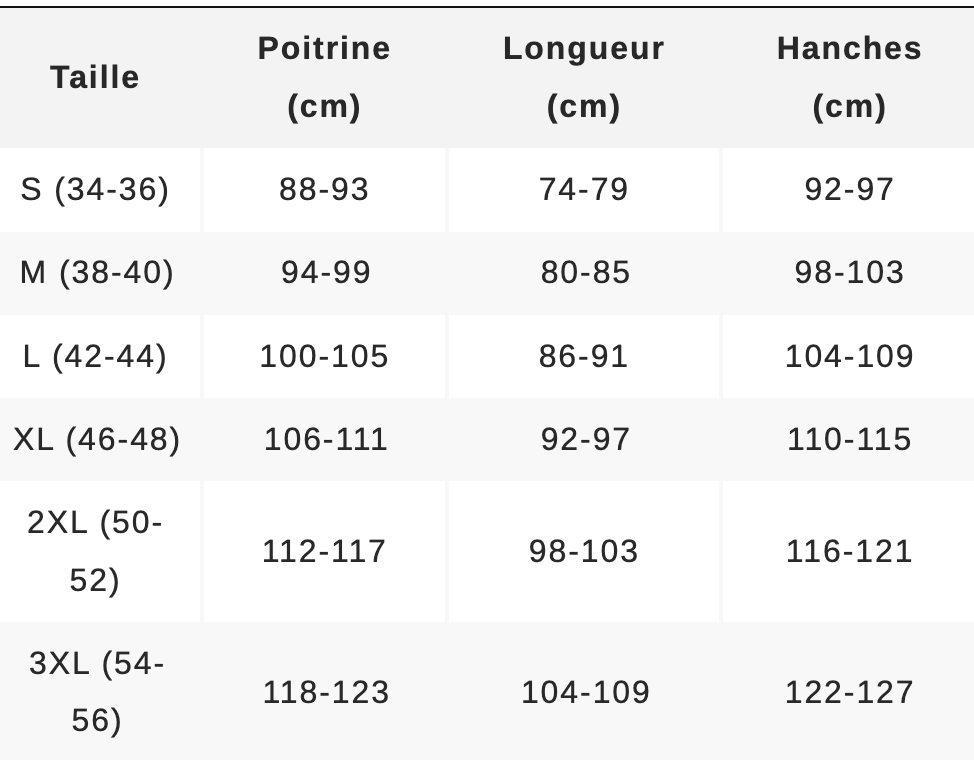Select the L (42-44) size cell
Screen dimensions: 974x760
[x=95, y=357]
